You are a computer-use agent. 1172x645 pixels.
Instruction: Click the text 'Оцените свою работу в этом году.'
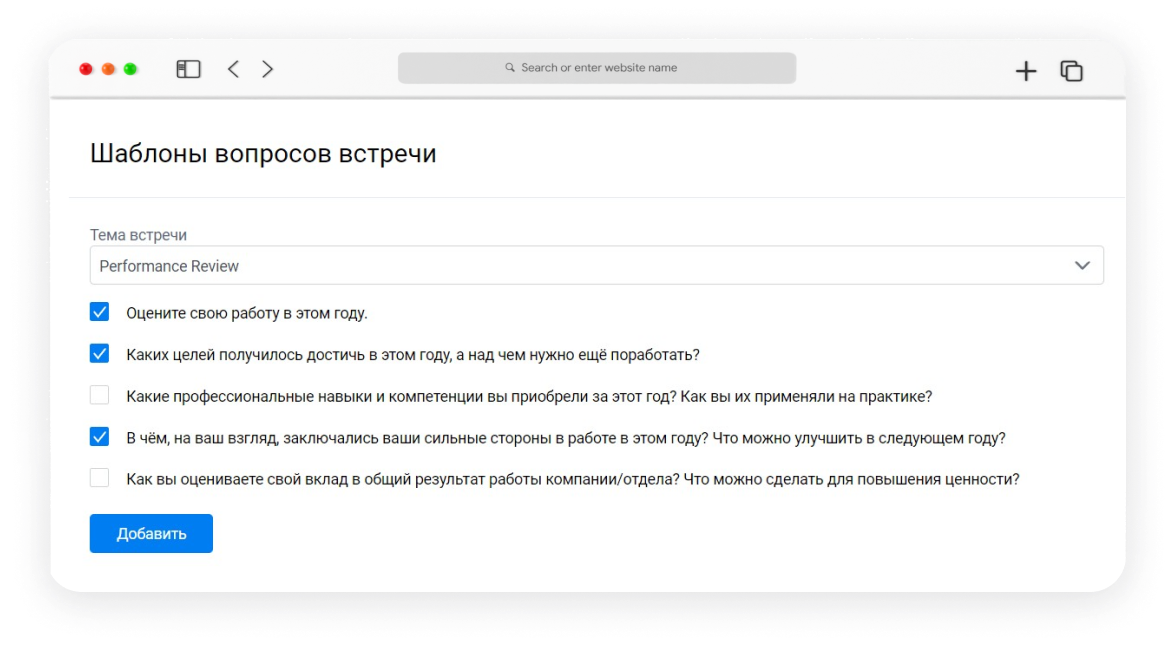pos(247,313)
